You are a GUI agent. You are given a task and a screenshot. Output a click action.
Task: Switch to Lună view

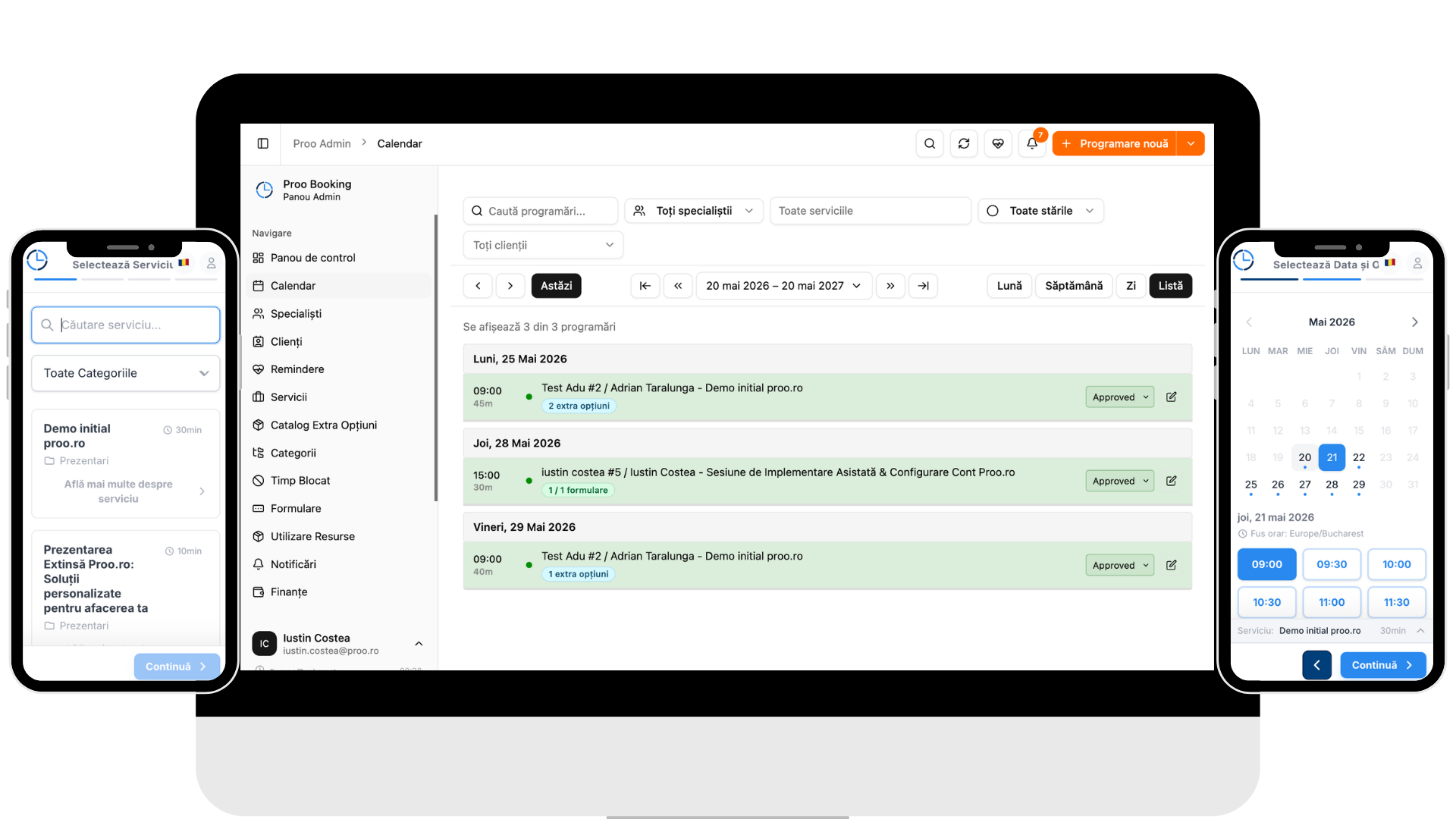[1009, 286]
